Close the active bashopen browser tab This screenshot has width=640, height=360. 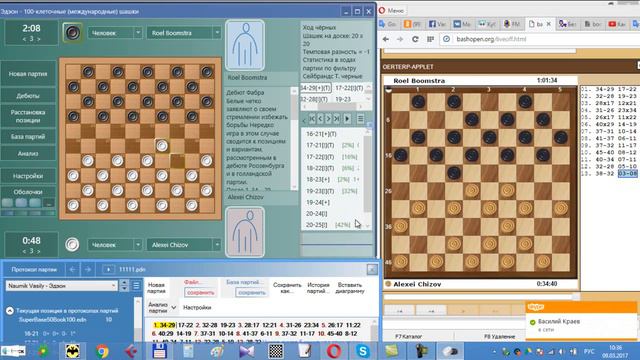pyautogui.click(x=549, y=24)
